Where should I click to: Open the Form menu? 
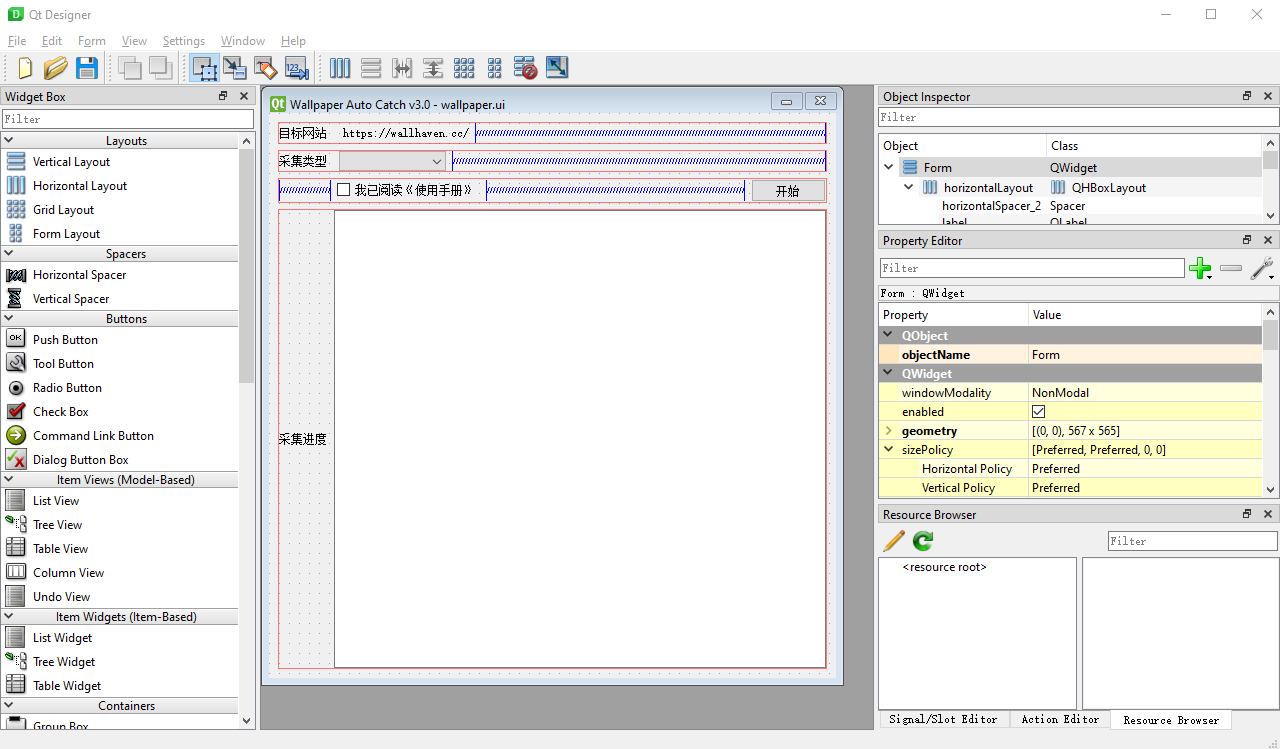click(91, 41)
